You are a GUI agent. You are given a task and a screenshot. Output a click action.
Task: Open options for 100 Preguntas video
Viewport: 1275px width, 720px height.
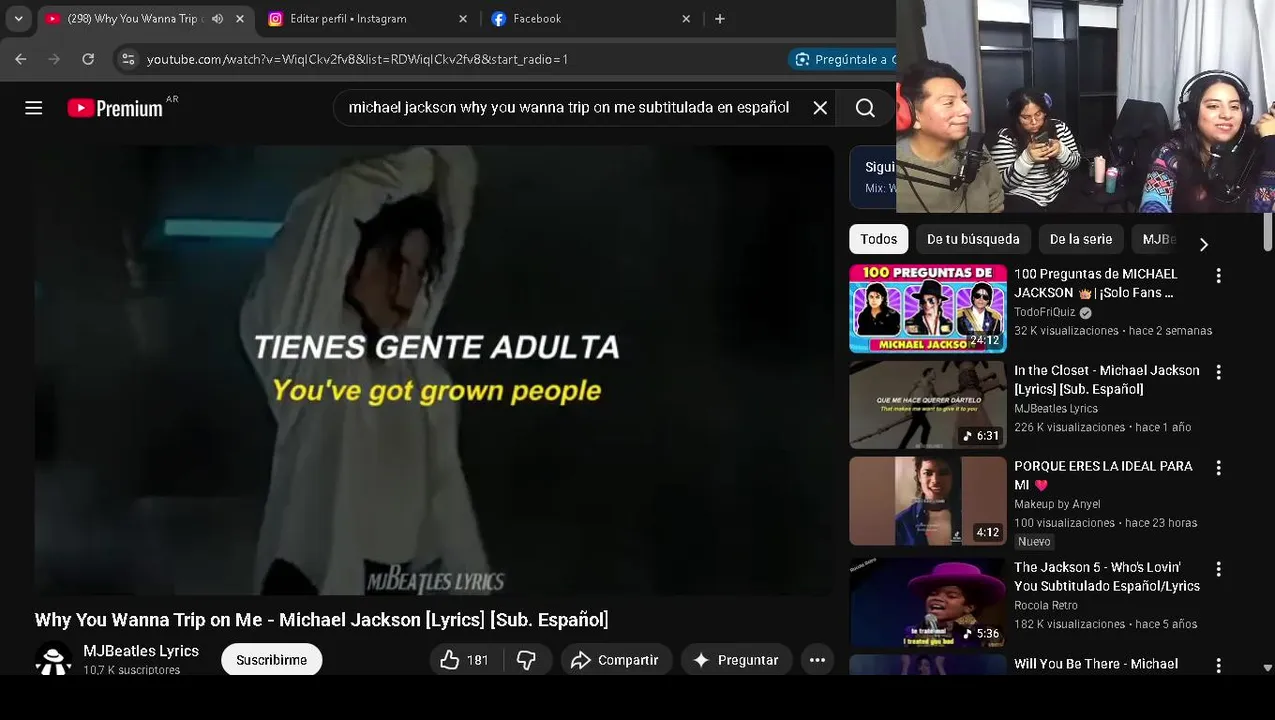[1218, 275]
